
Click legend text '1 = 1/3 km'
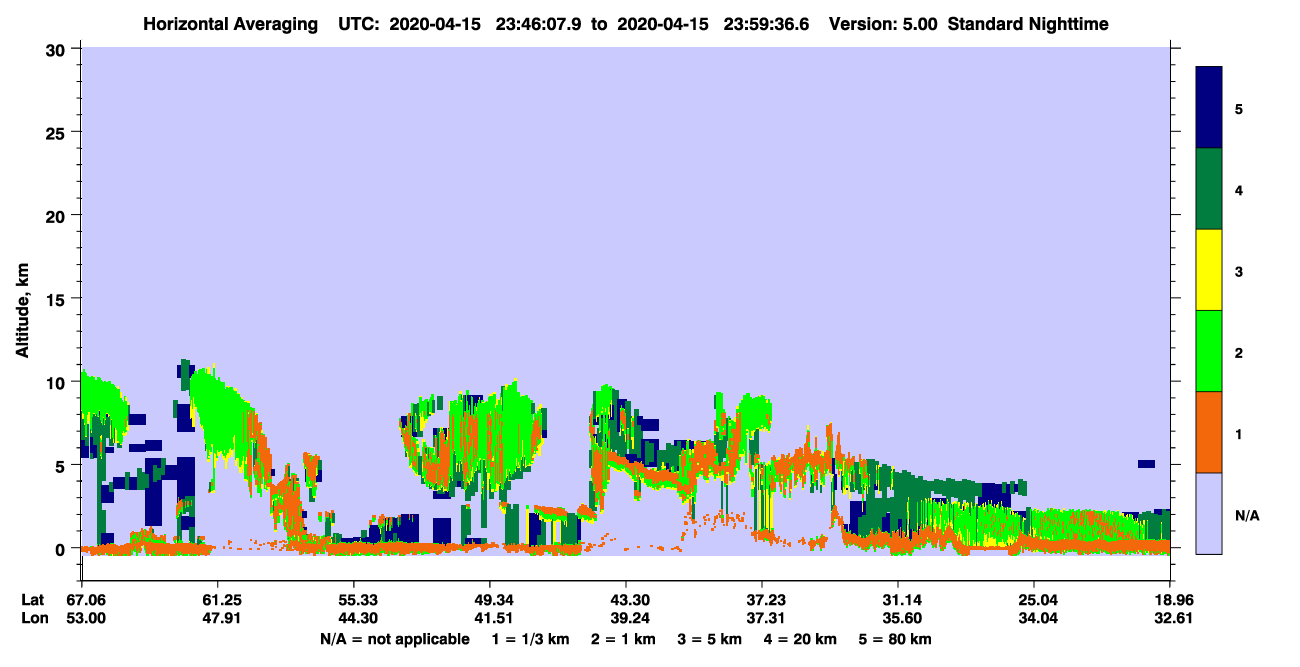[x=529, y=639]
